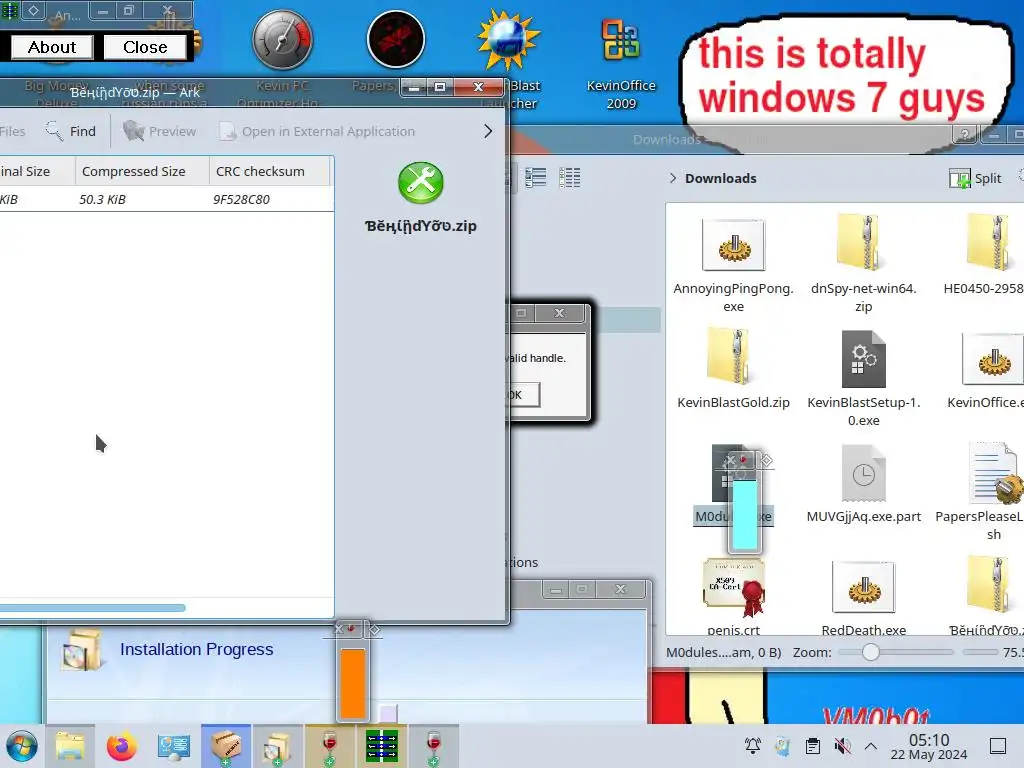1024x768 pixels.
Task: Switch file manager to details view
Action: pos(569,177)
